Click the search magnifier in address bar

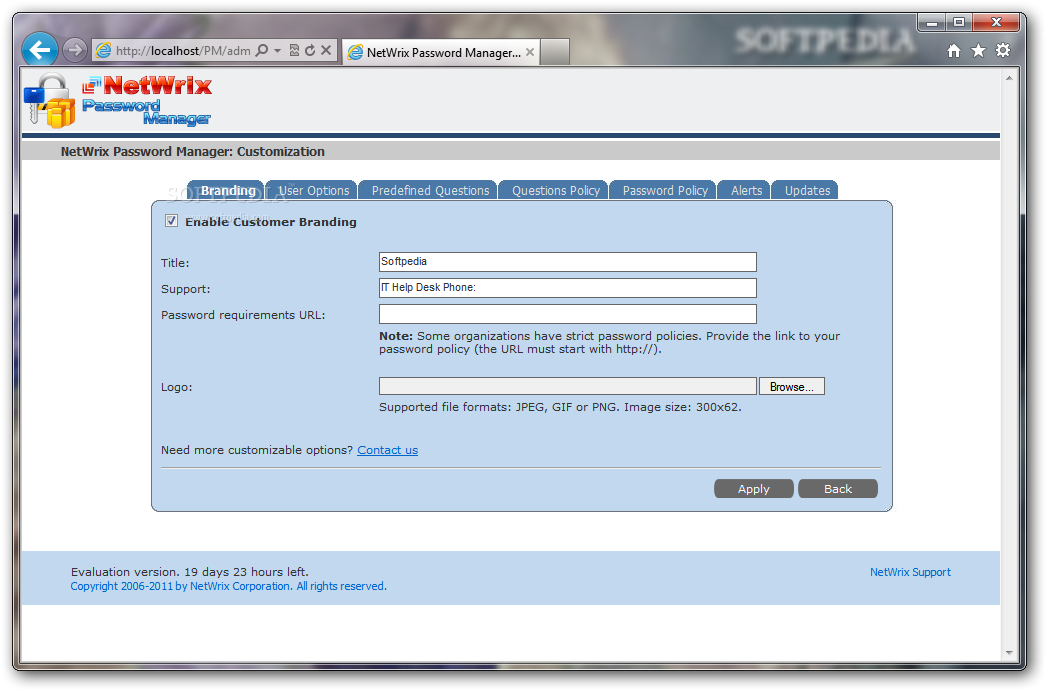(x=262, y=50)
